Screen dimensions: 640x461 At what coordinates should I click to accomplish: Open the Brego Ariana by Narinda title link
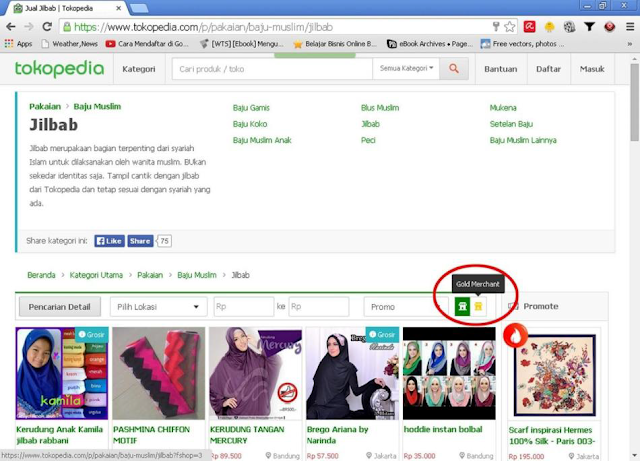tap(338, 435)
